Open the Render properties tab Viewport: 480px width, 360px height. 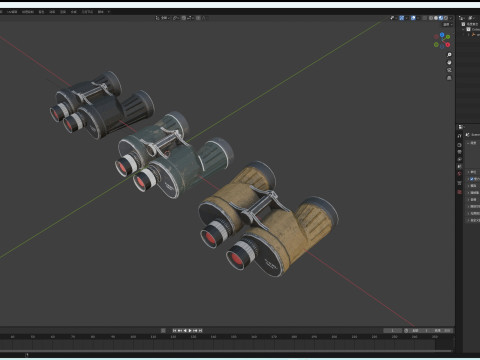pyautogui.click(x=460, y=145)
